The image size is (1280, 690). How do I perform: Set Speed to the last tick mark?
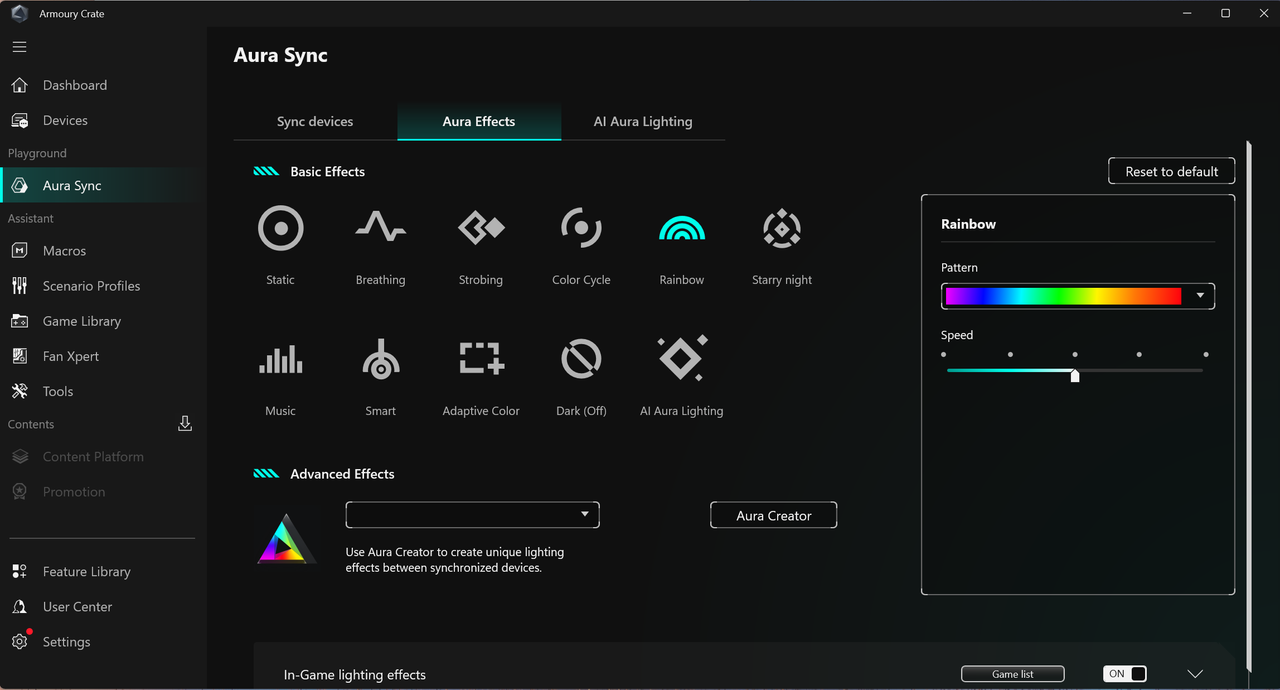[1206, 354]
